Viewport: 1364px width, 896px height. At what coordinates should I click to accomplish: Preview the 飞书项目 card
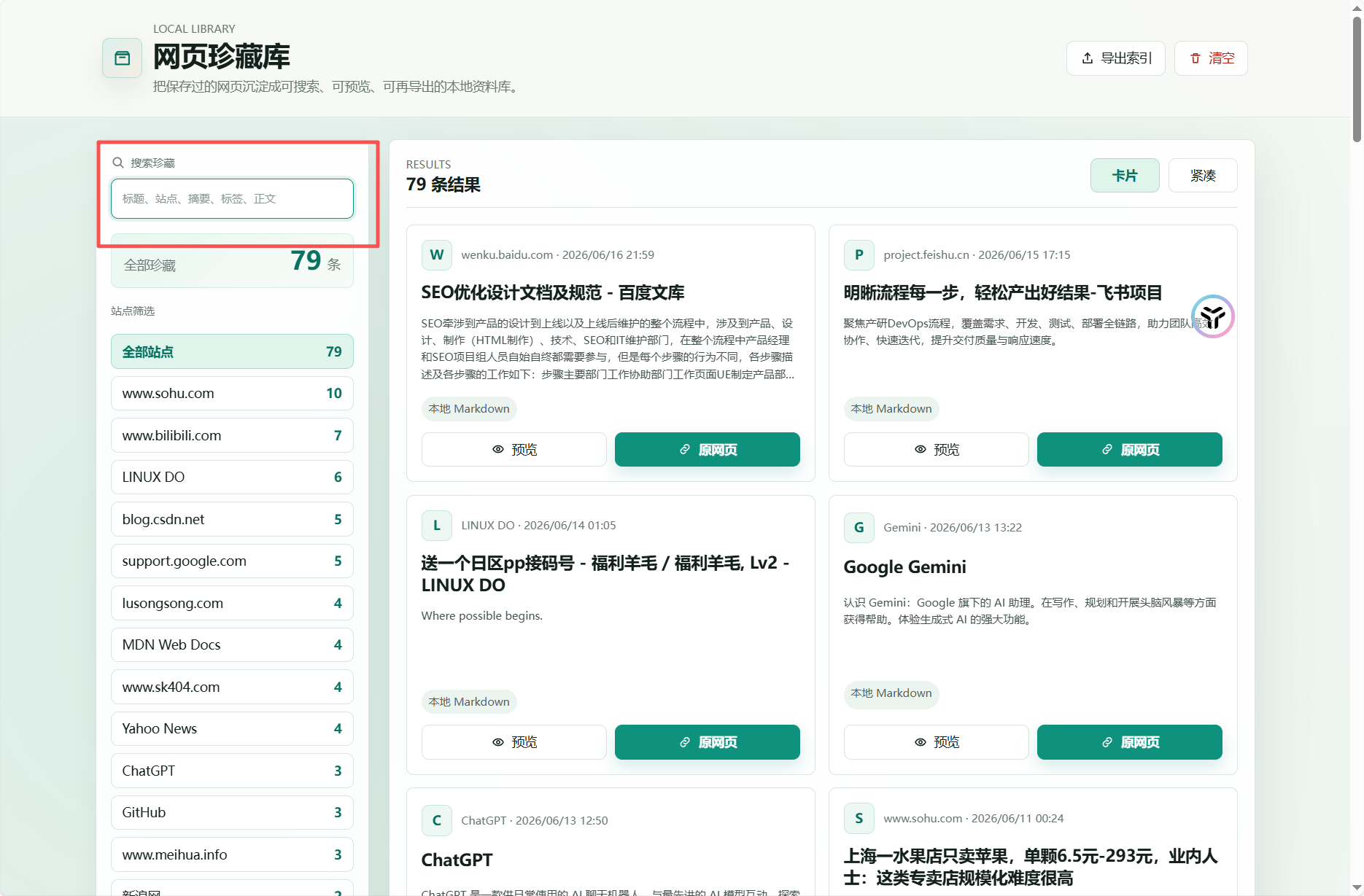pyautogui.click(x=937, y=450)
